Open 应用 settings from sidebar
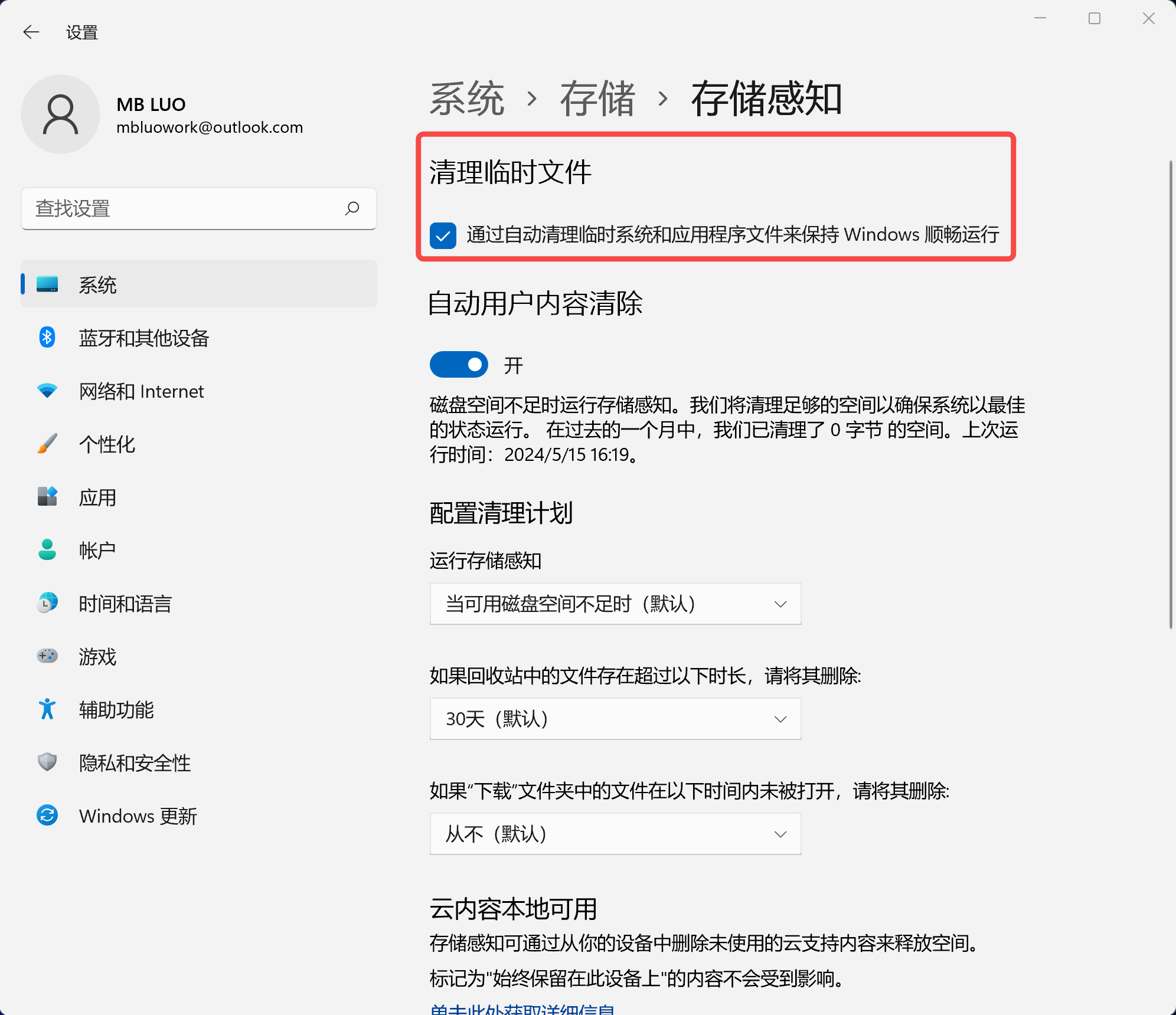The image size is (1176, 1015). coord(97,497)
